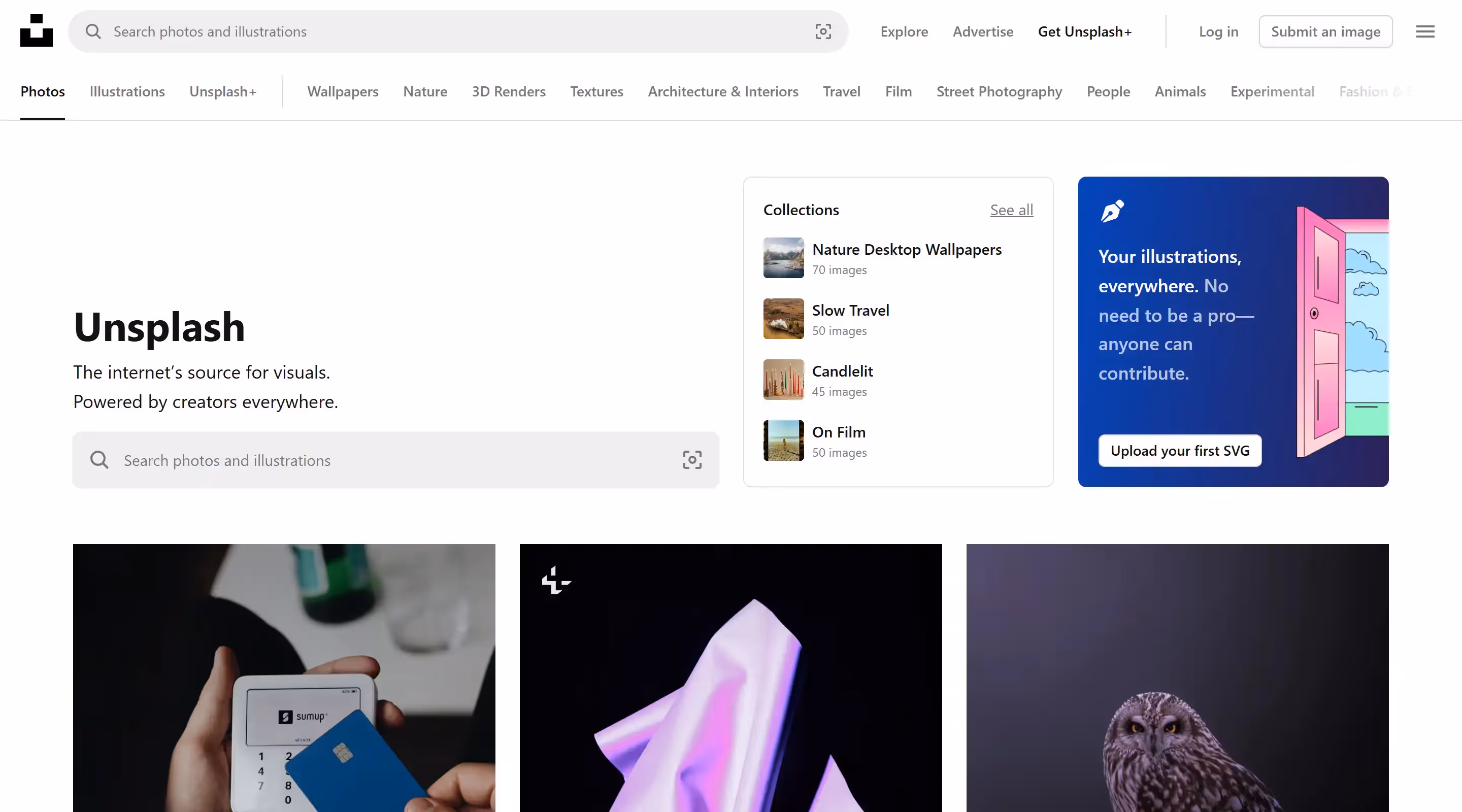Image resolution: width=1462 pixels, height=812 pixels.
Task: Open the Candlelit collection thumbnail
Action: point(783,380)
